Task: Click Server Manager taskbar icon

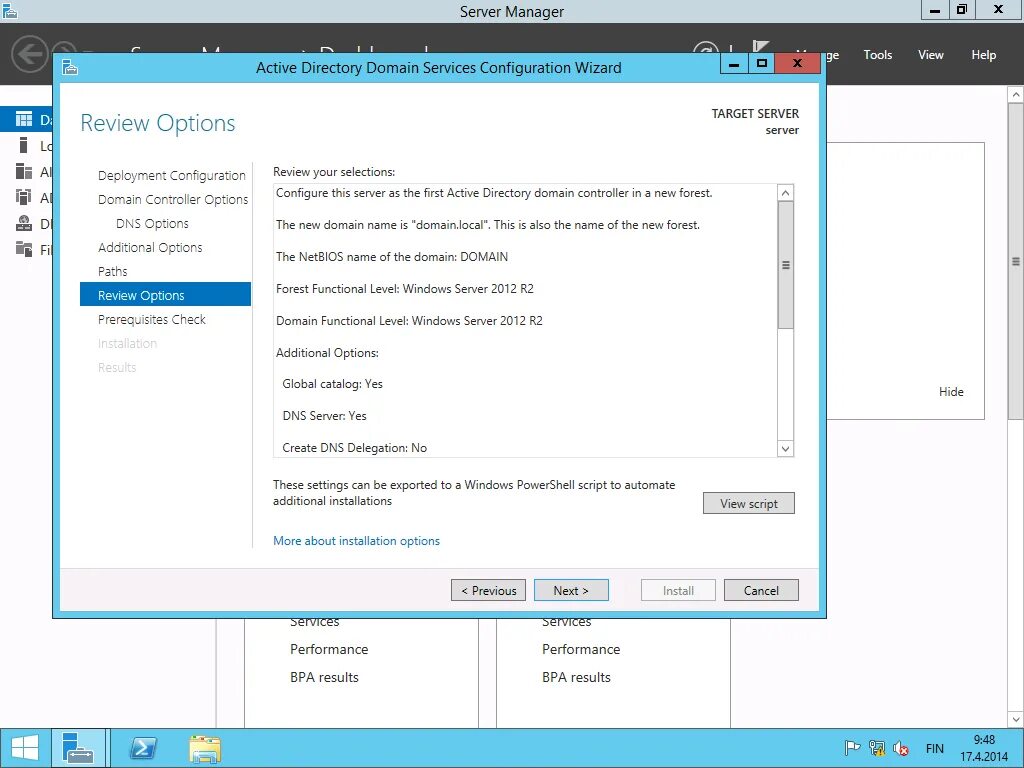Action: tap(78, 748)
